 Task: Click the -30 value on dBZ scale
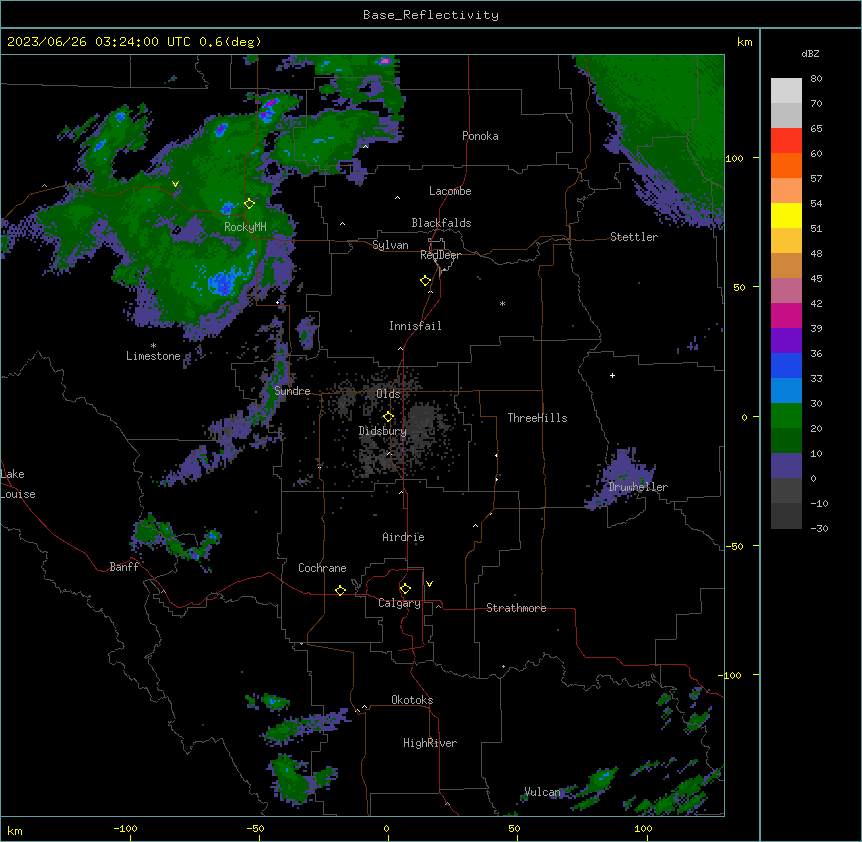click(819, 528)
